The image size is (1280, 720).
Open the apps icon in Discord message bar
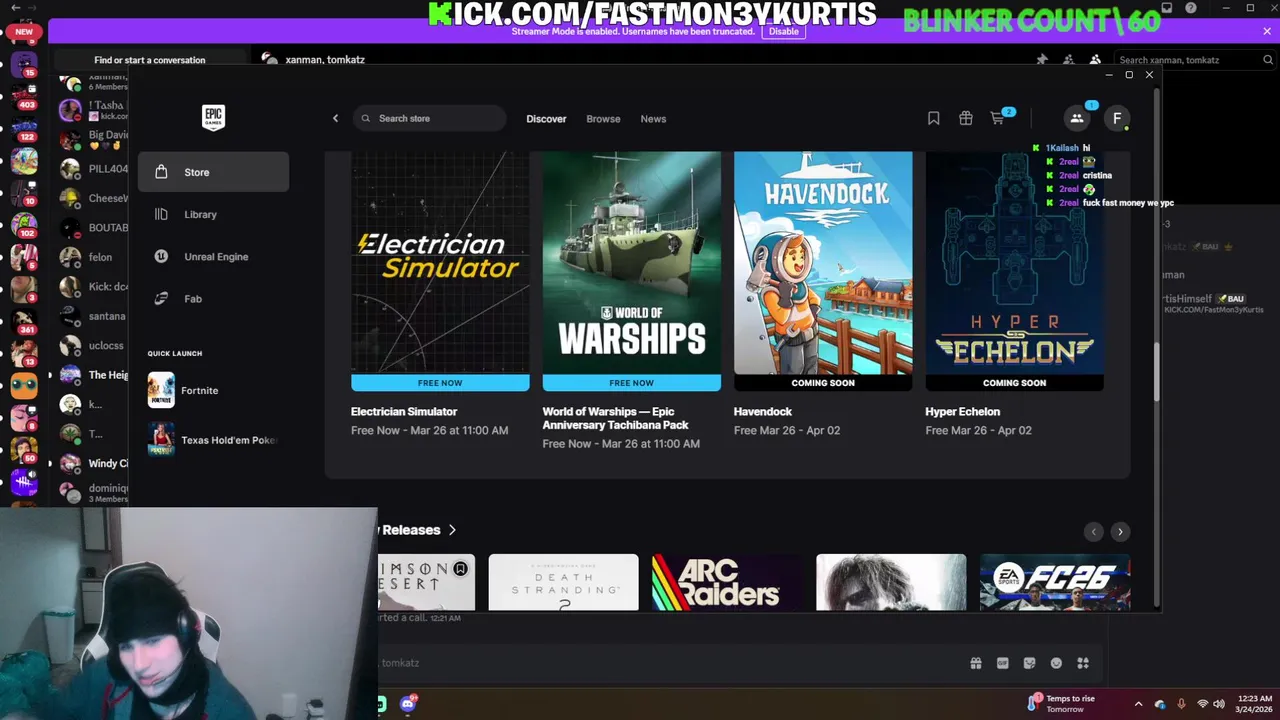pos(1083,663)
